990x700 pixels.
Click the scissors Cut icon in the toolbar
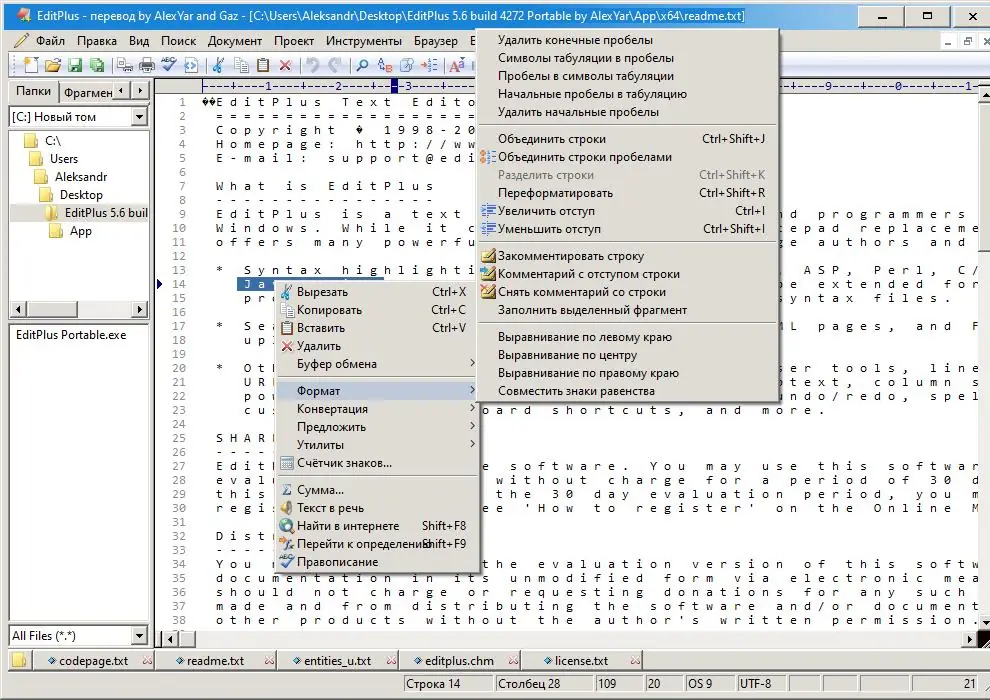(x=218, y=64)
